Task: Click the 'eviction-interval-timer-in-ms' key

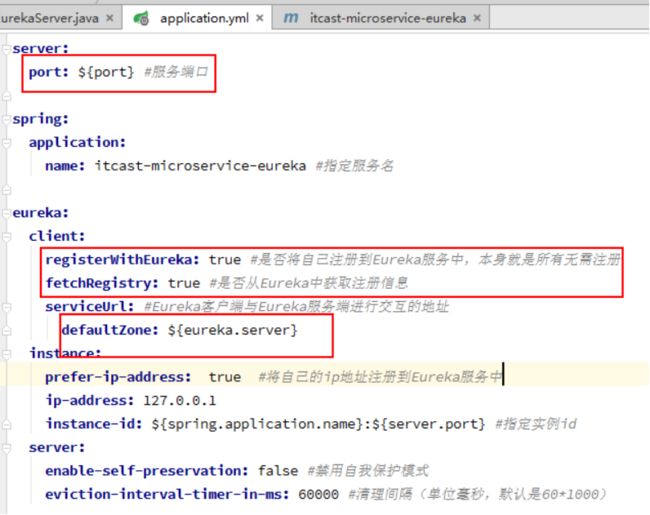Action: 163,495
